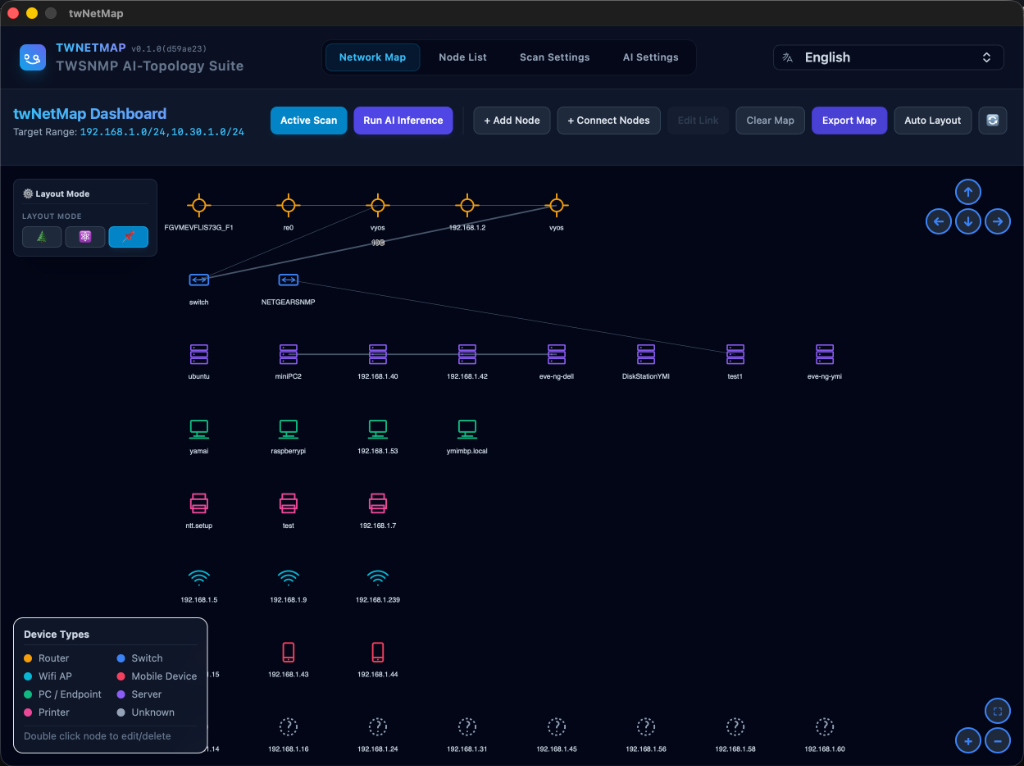
Task: Click the test1 server node
Action: pyautogui.click(x=735, y=355)
